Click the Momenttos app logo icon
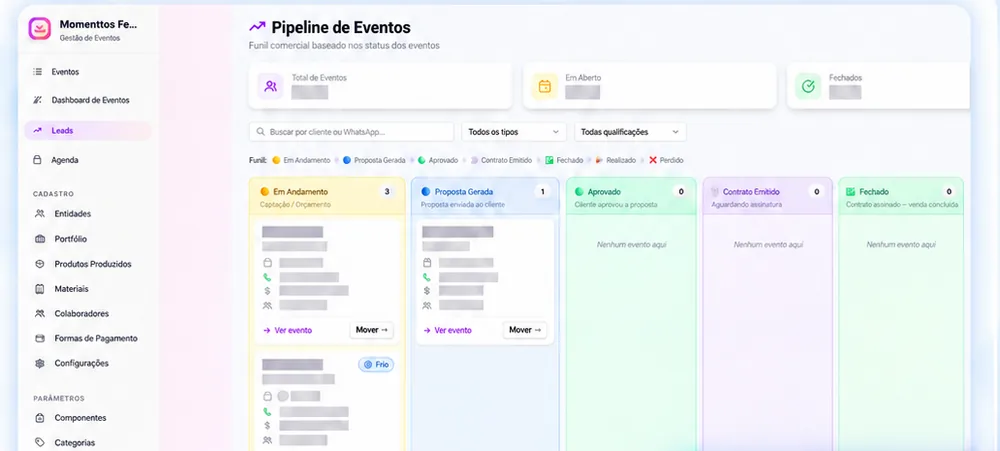 pos(40,29)
